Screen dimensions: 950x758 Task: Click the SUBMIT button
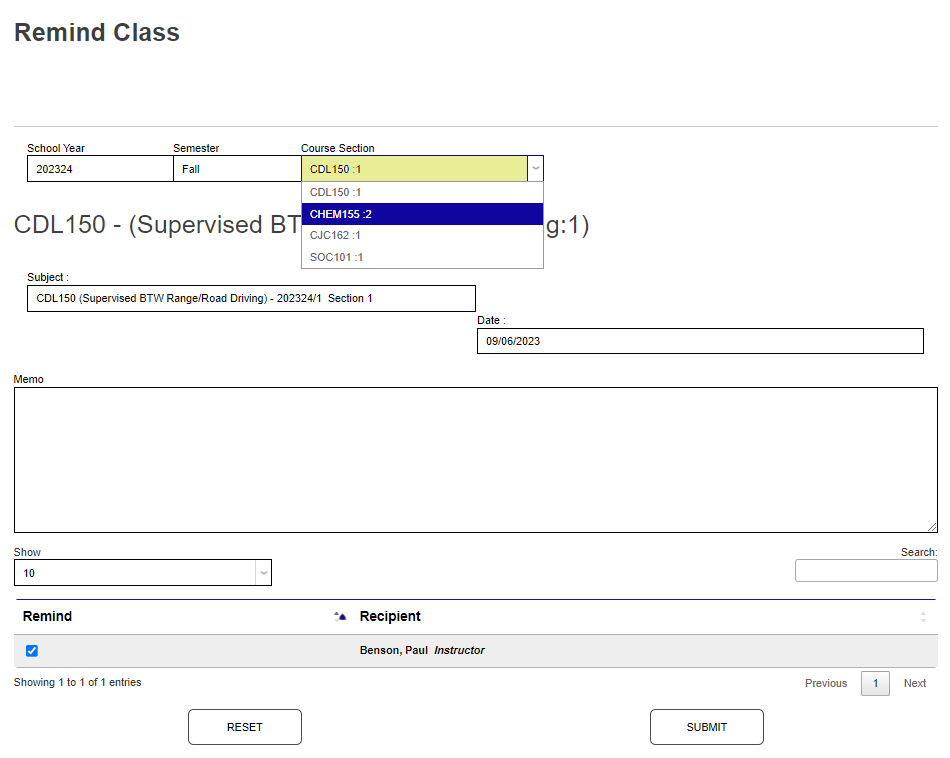(706, 727)
